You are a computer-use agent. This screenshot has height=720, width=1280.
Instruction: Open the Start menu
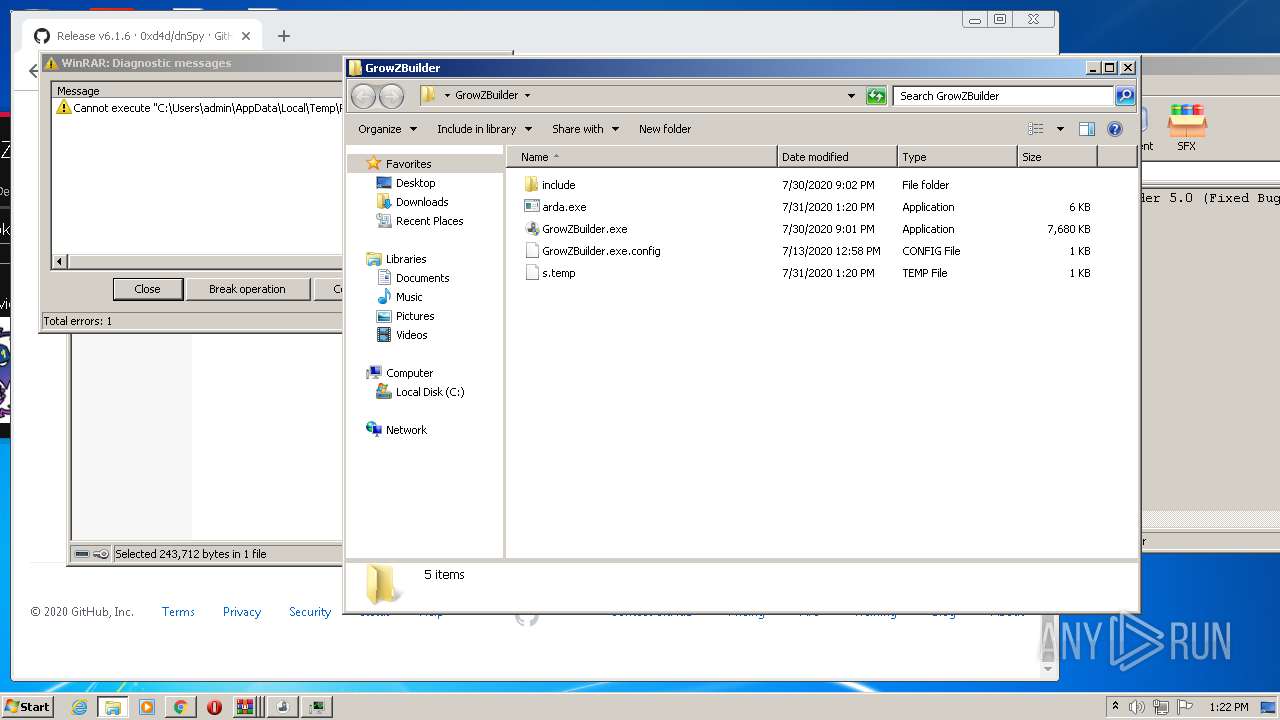[27, 706]
